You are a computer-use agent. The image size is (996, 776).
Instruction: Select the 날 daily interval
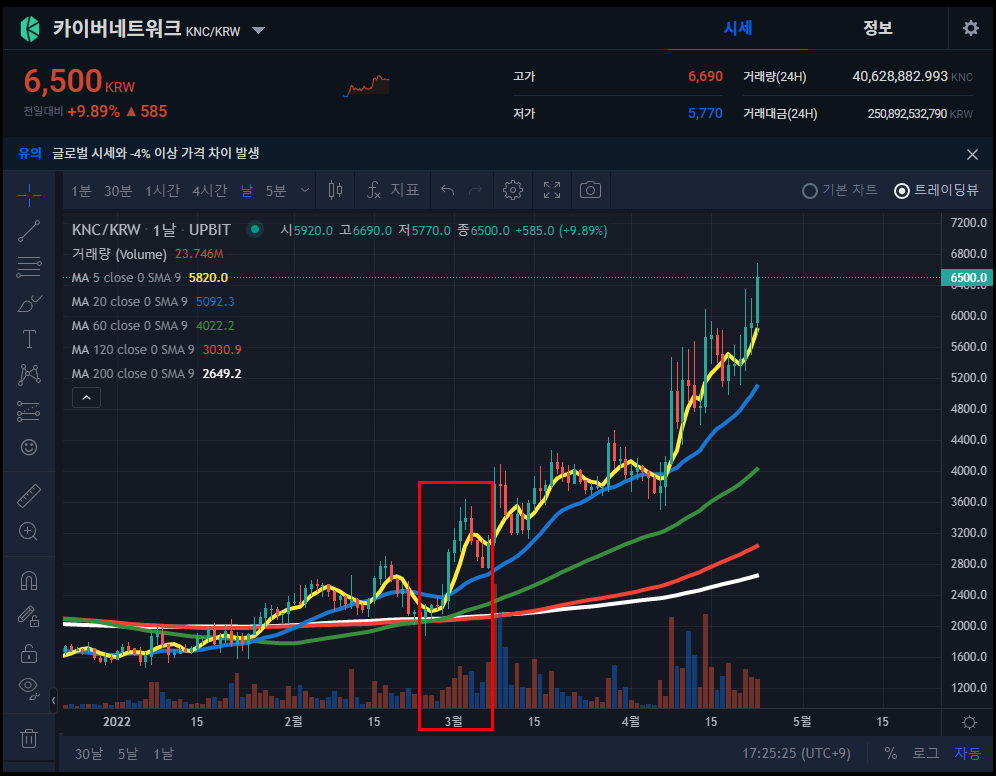click(246, 191)
